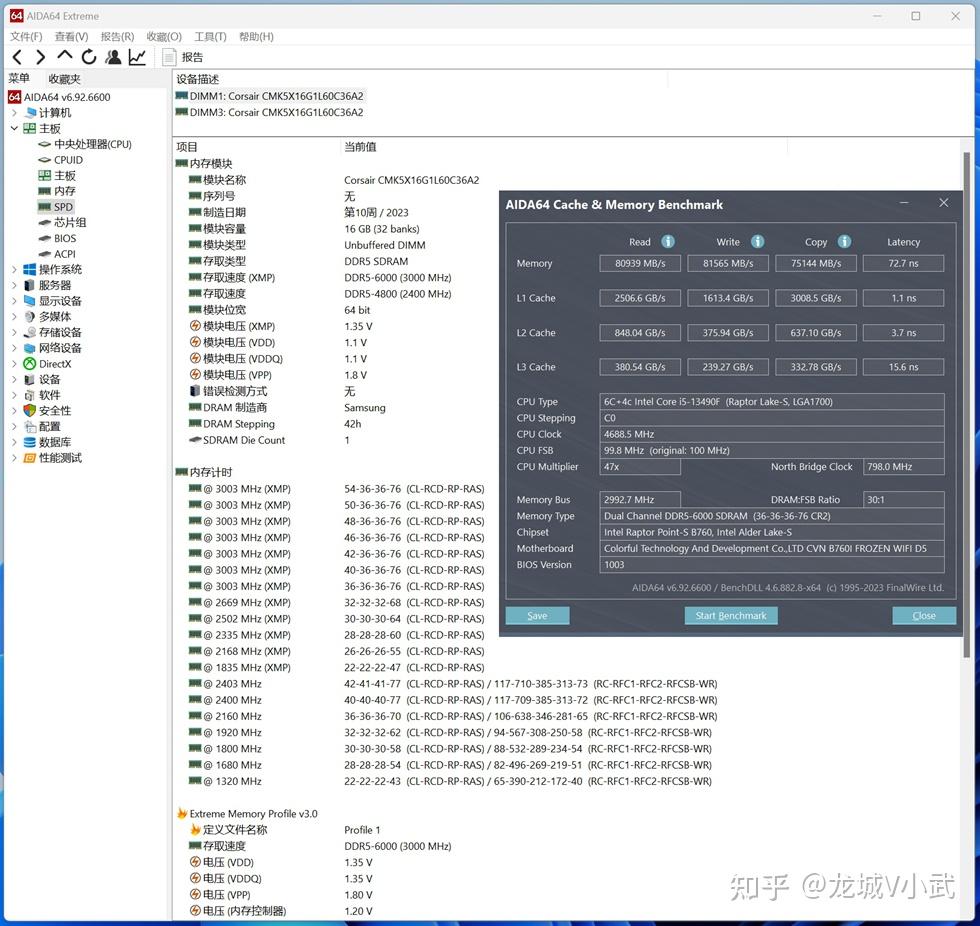Switch to the 菜单 tab
The width and height of the screenshot is (980, 926).
pyautogui.click(x=19, y=79)
